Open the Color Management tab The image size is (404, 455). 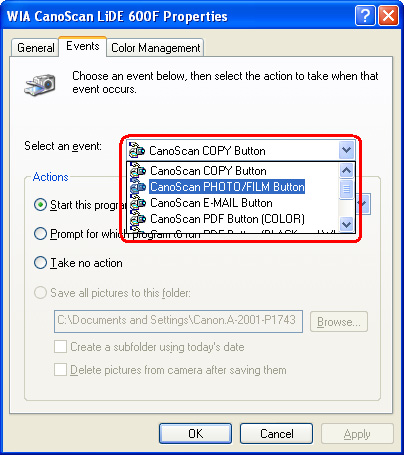point(155,48)
